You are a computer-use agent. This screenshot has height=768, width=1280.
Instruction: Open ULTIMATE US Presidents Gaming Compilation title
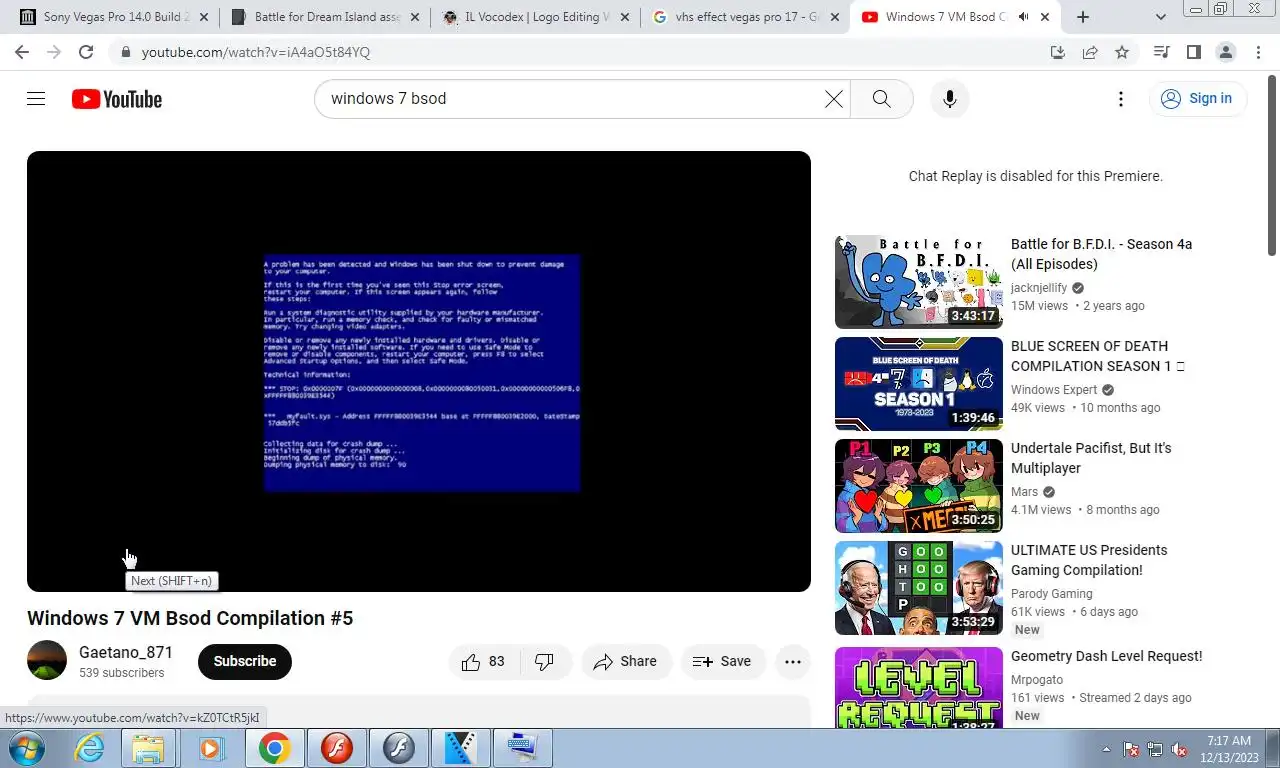pyautogui.click(x=1089, y=560)
